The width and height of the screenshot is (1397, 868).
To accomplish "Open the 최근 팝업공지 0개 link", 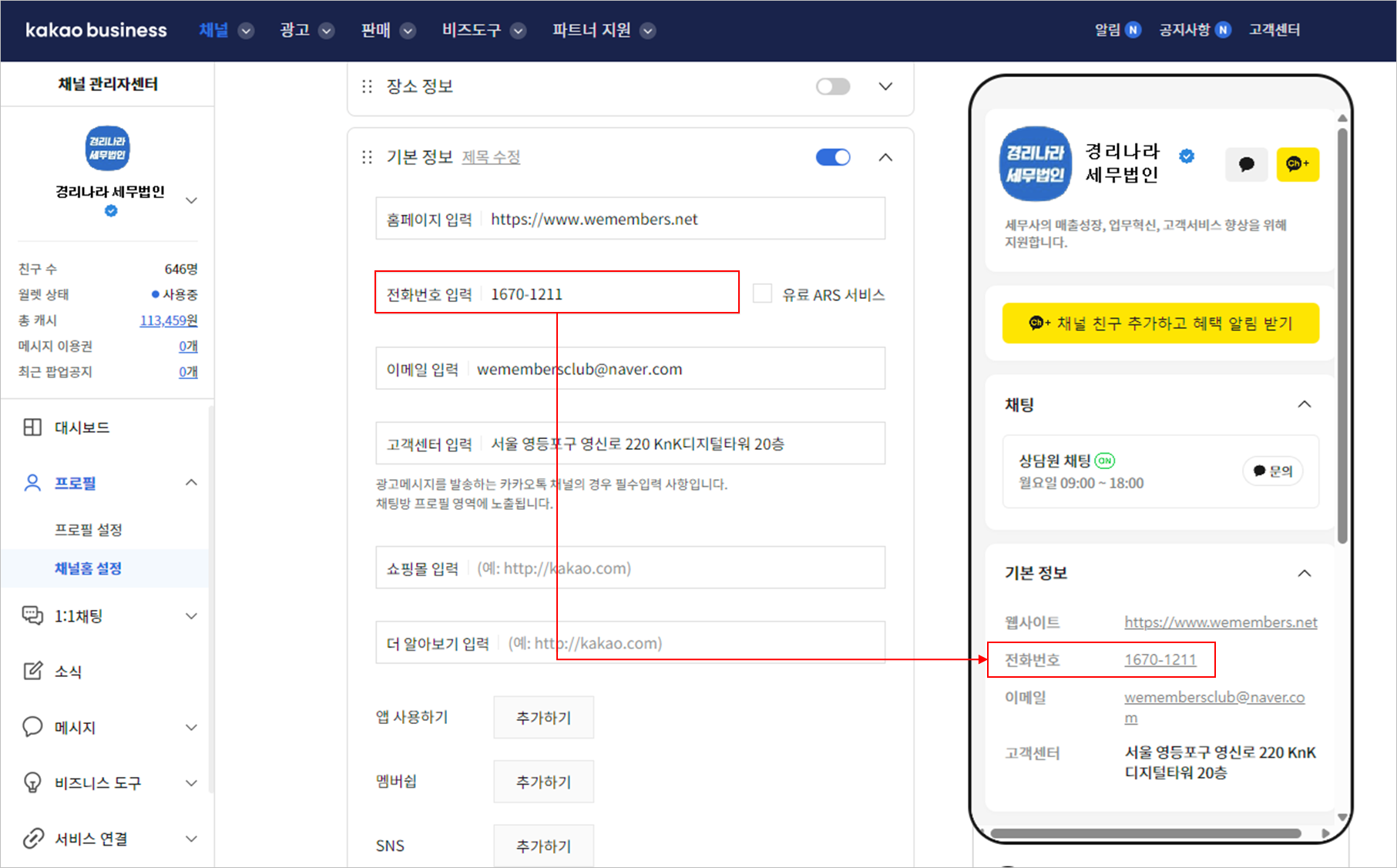I will (189, 372).
